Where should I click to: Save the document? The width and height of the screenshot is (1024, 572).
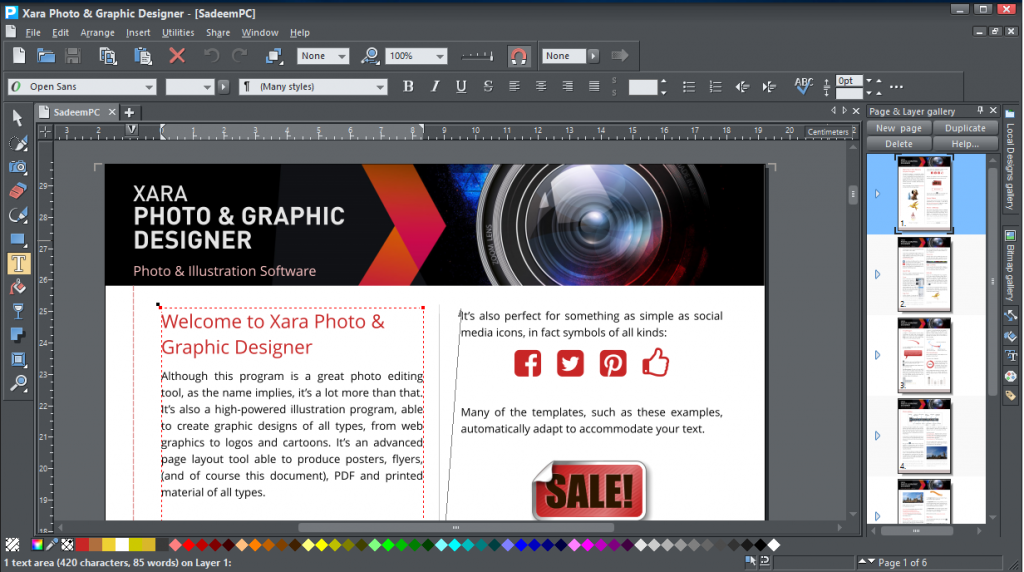[72, 56]
